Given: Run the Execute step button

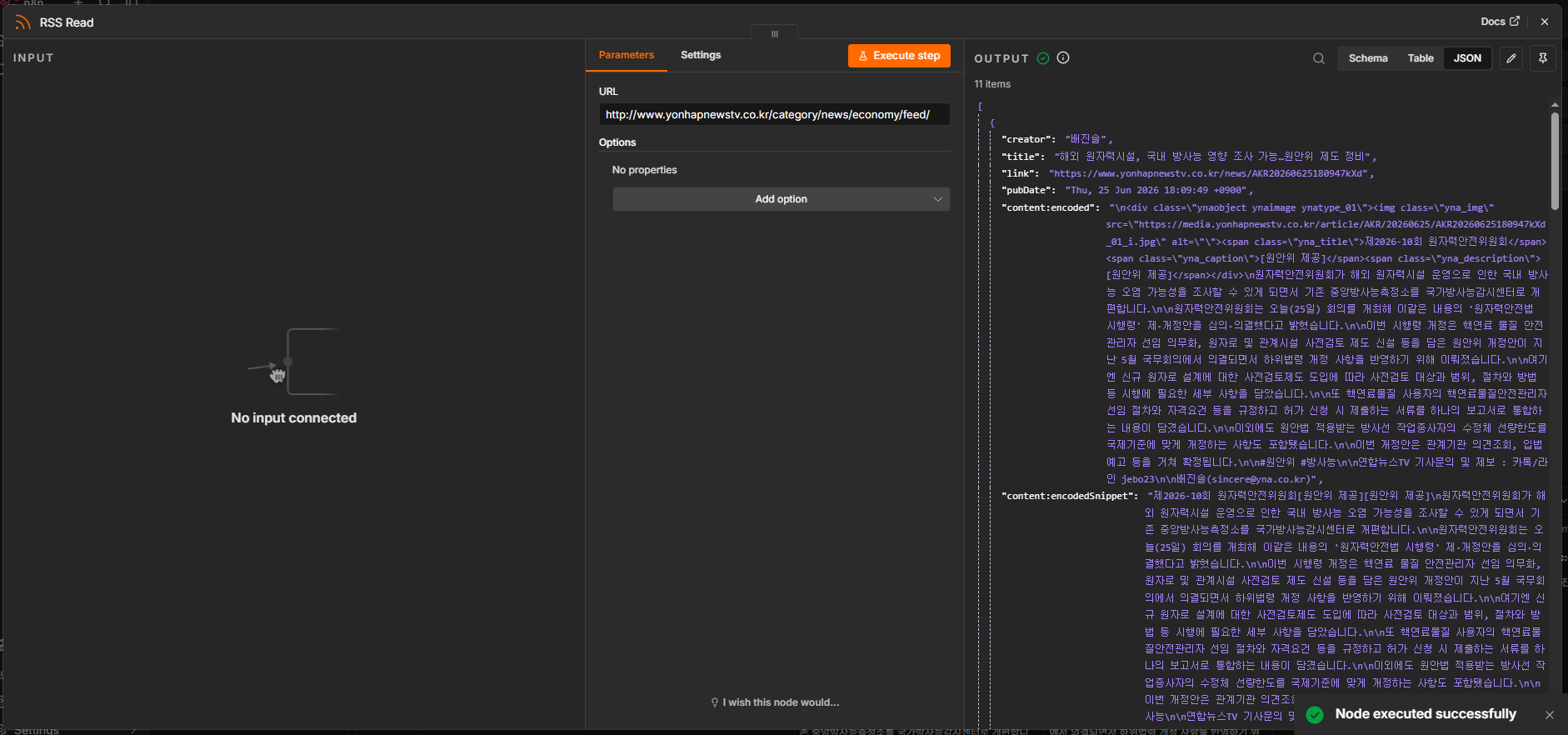Looking at the screenshot, I should coord(899,56).
